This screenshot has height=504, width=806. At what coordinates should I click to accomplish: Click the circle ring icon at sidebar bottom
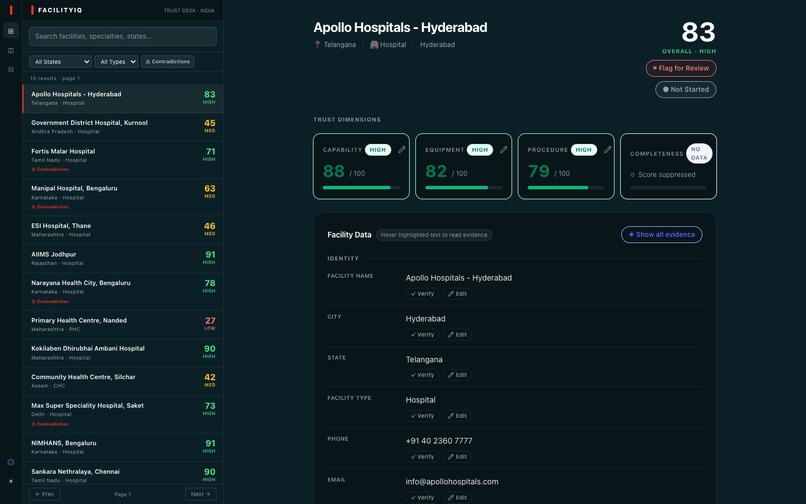point(11,462)
